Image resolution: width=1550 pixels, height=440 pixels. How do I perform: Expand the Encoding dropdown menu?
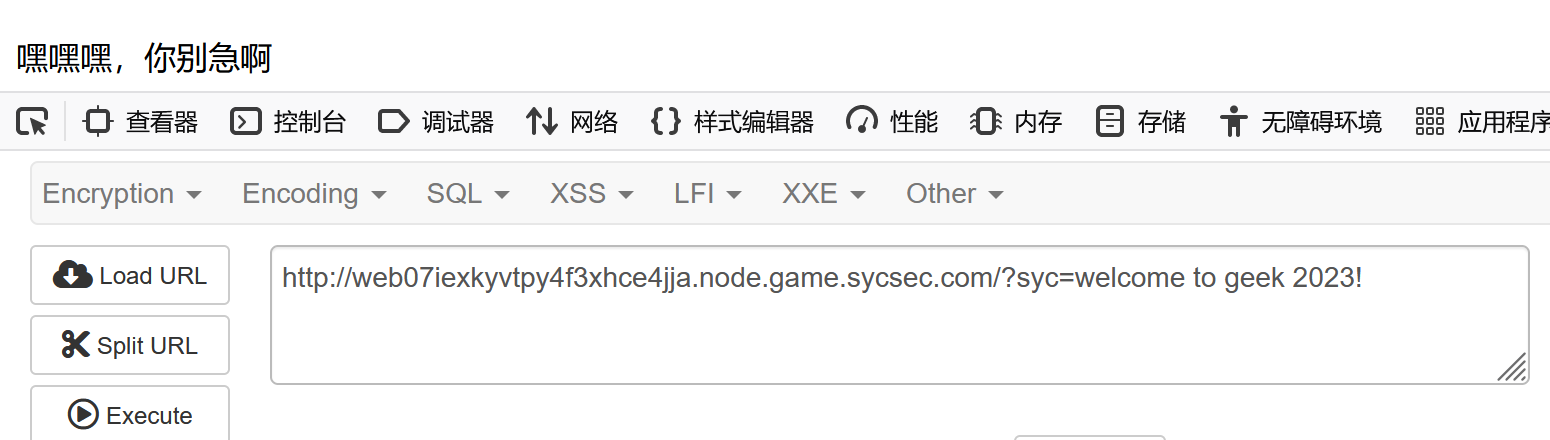[x=314, y=194]
